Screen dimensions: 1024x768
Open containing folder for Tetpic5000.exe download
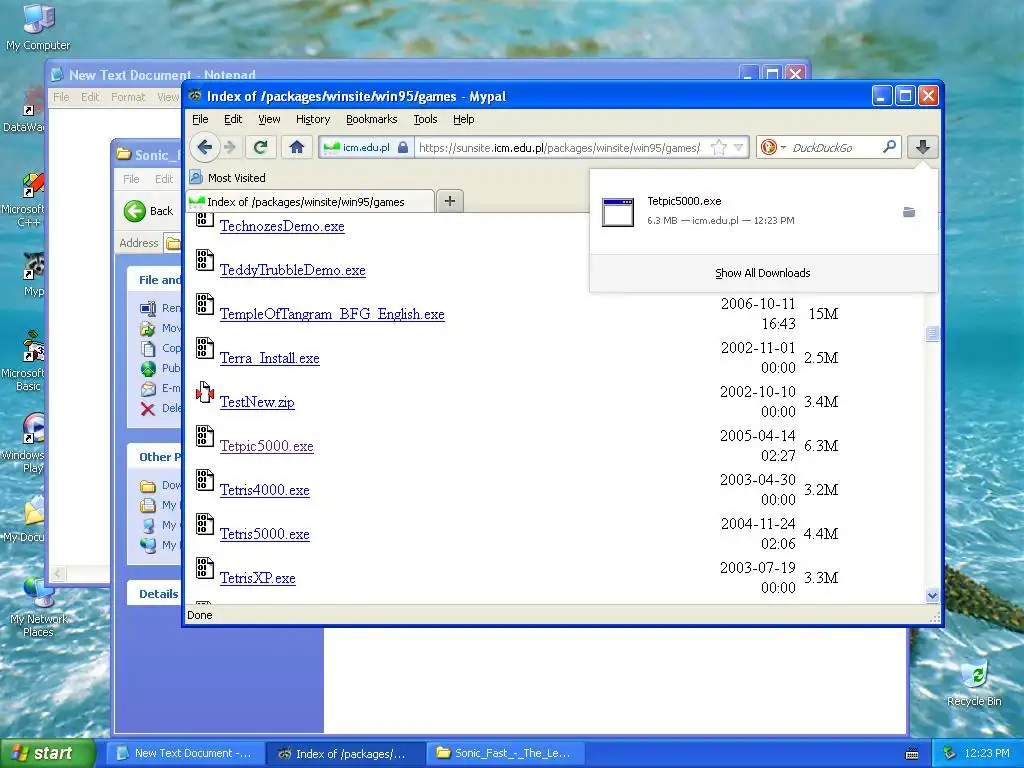tap(908, 212)
